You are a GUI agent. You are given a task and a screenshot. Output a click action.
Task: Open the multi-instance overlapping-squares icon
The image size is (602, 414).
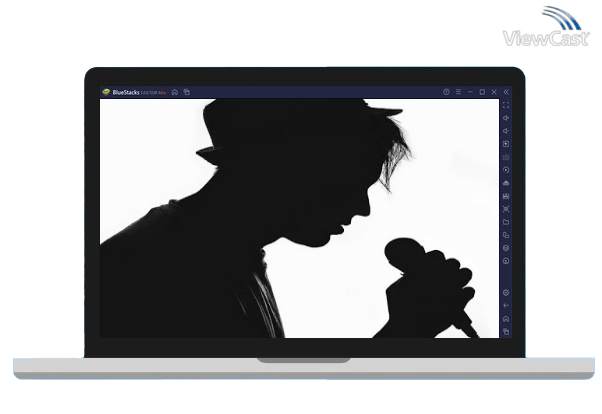506,235
